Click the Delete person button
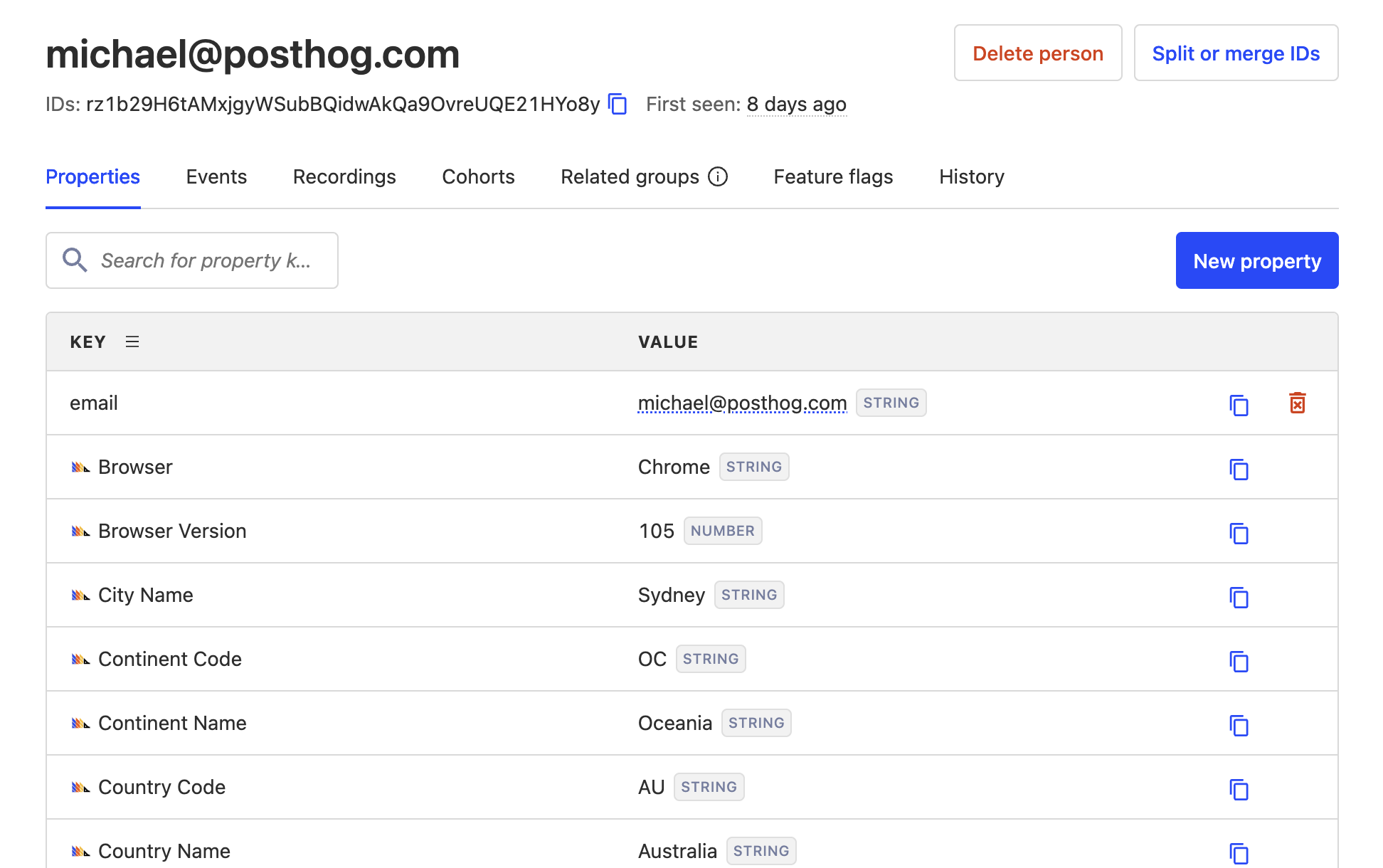The image size is (1383, 868). click(x=1037, y=53)
